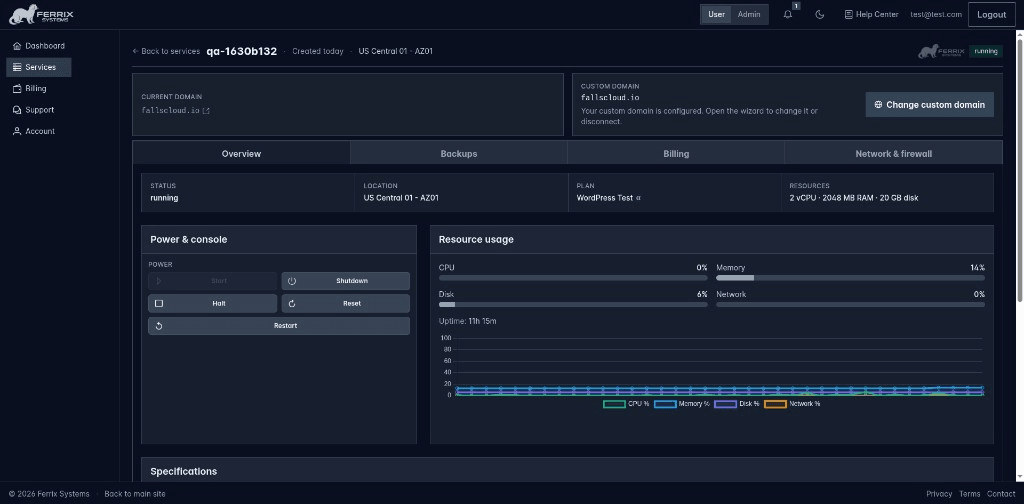1024x504 pixels.
Task: Click the Specifications section heading
Action: point(184,471)
